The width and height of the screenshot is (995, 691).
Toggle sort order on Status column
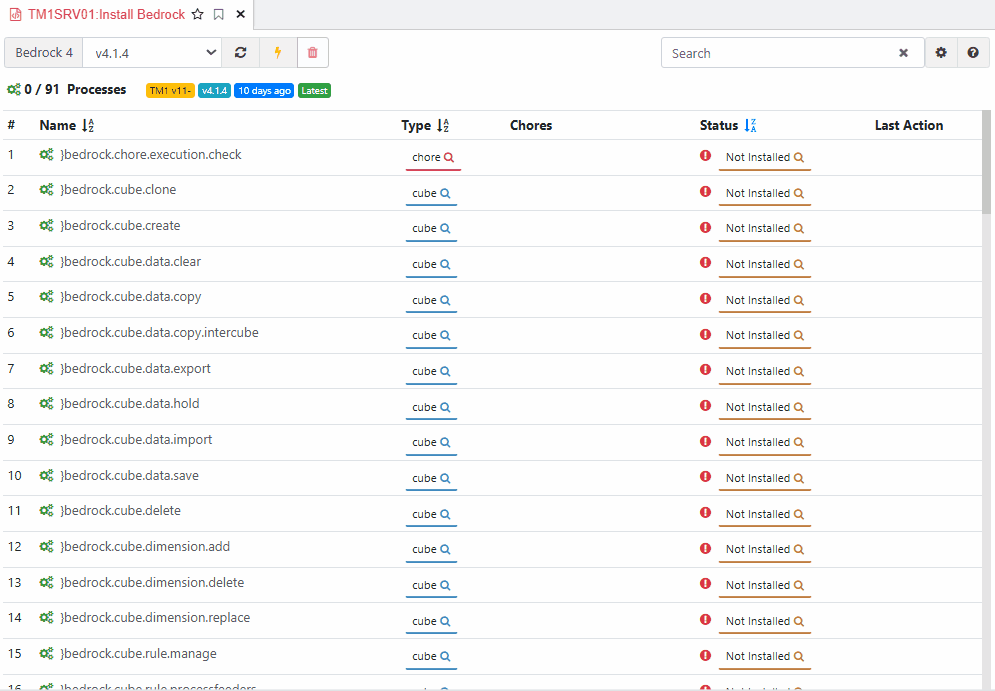click(x=750, y=126)
